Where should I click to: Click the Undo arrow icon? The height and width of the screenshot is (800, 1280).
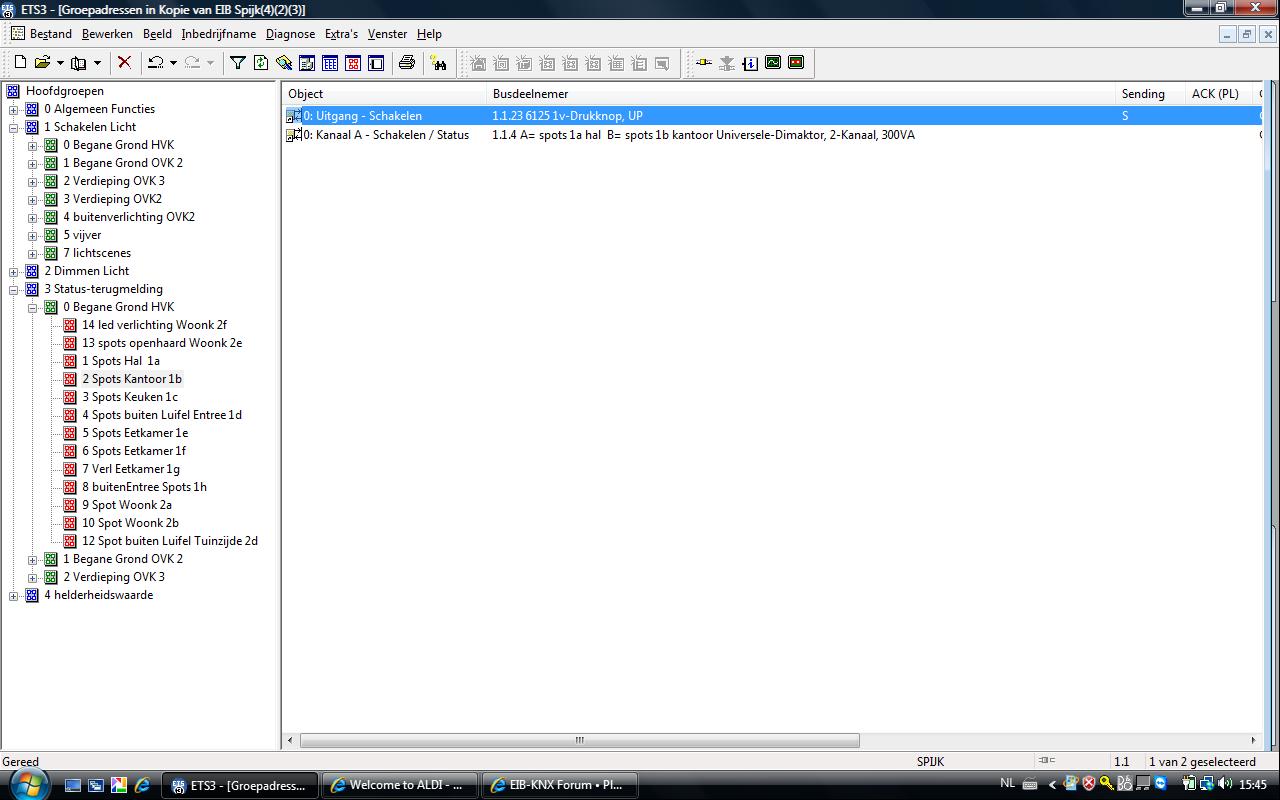[155, 63]
